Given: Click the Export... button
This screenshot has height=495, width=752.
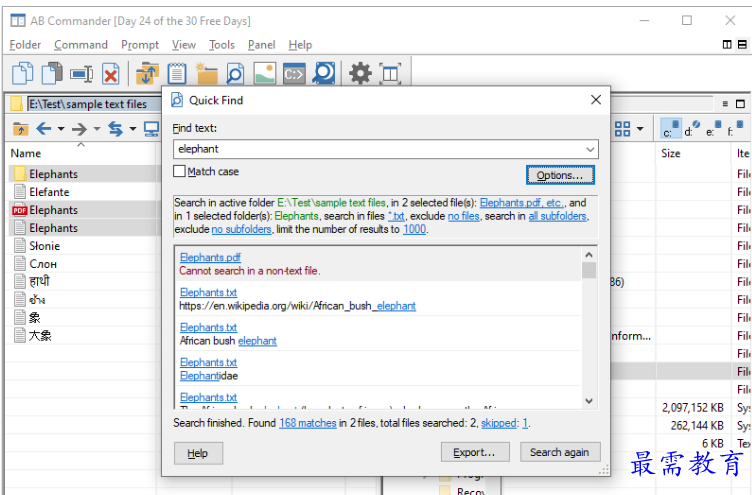Looking at the screenshot, I should point(475,452).
